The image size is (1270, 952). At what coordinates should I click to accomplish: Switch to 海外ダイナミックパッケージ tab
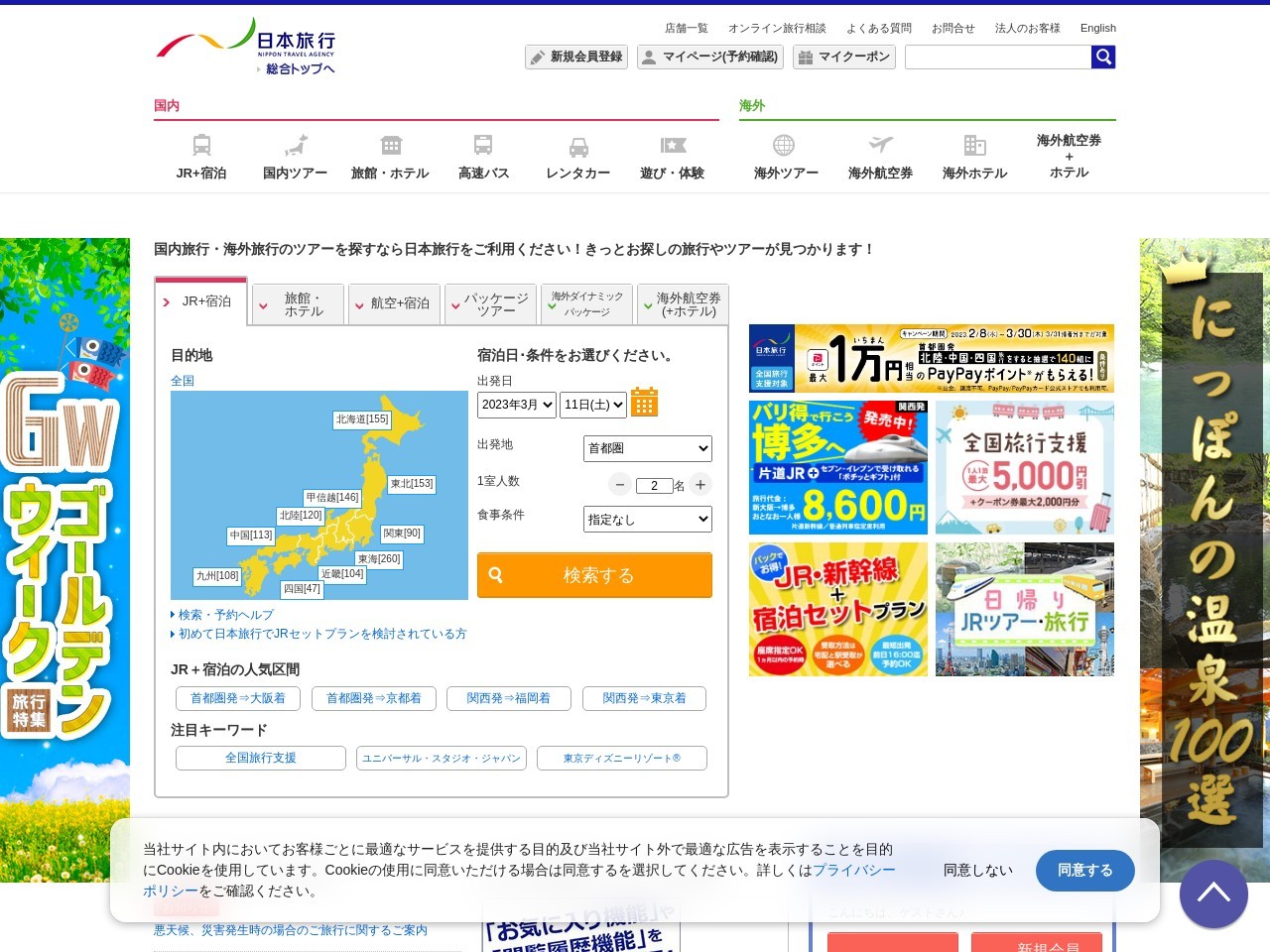[x=586, y=304]
